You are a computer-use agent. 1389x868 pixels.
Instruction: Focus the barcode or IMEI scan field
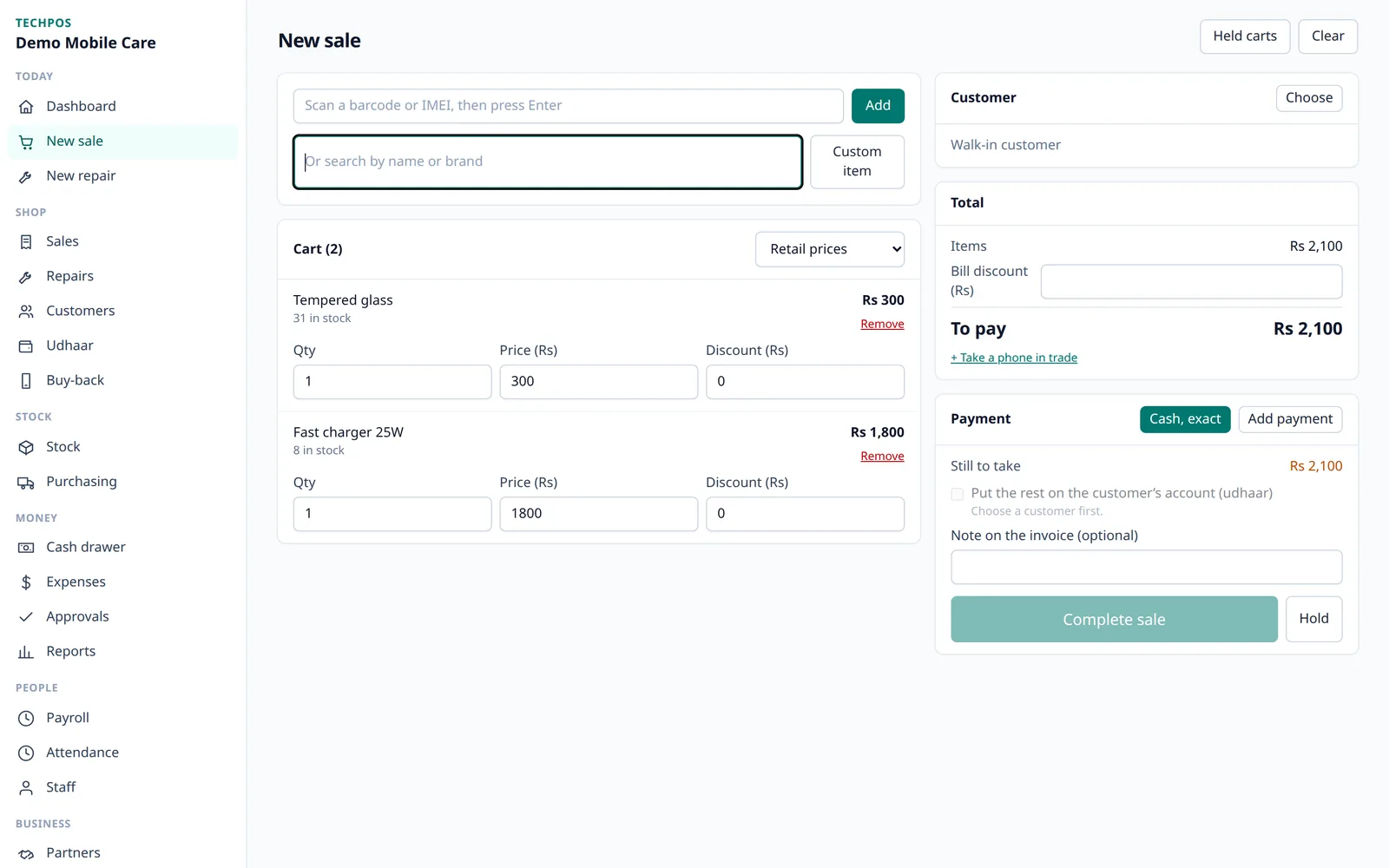[x=568, y=106]
